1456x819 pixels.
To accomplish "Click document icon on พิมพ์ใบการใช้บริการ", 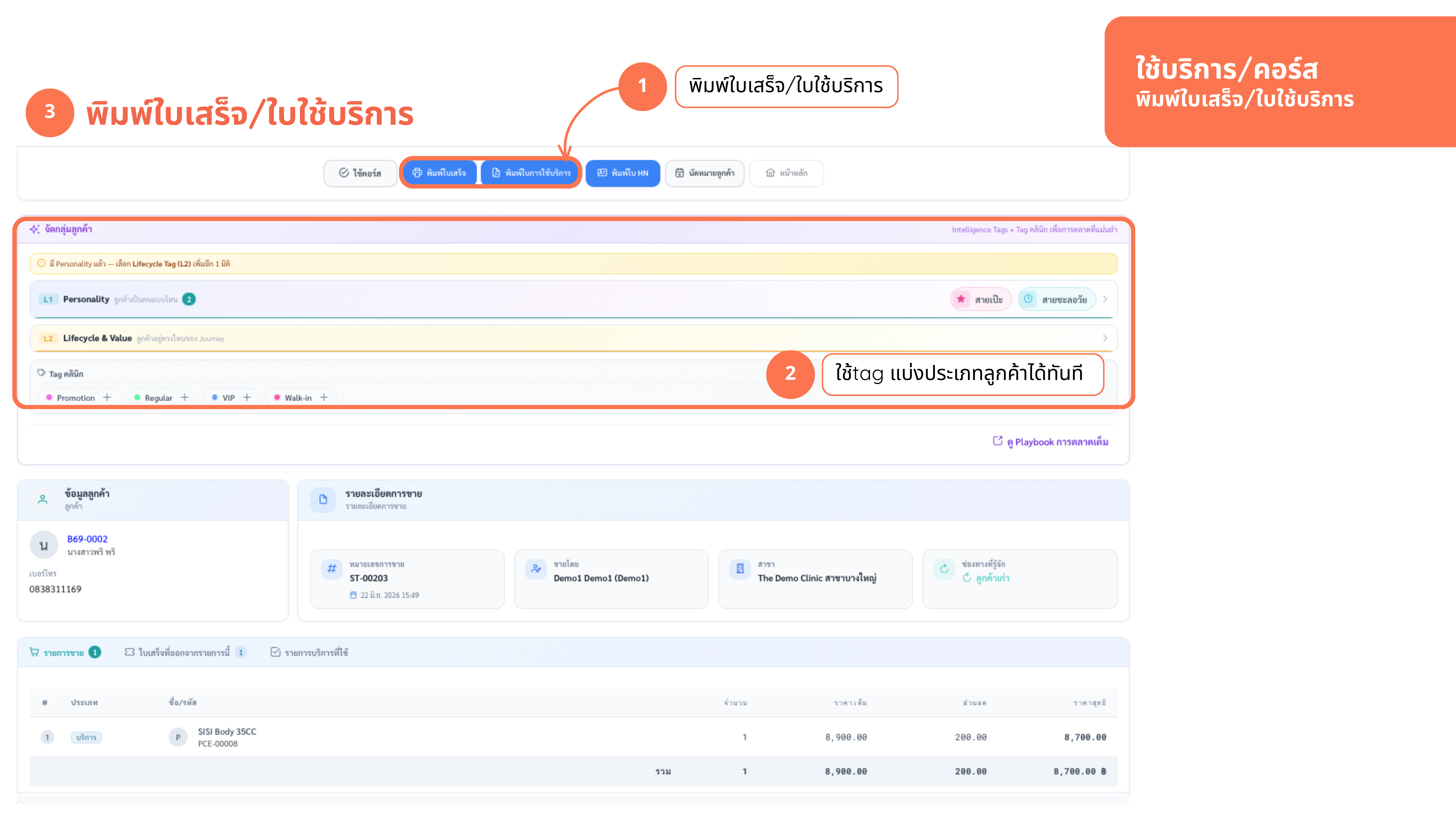I will (x=496, y=173).
